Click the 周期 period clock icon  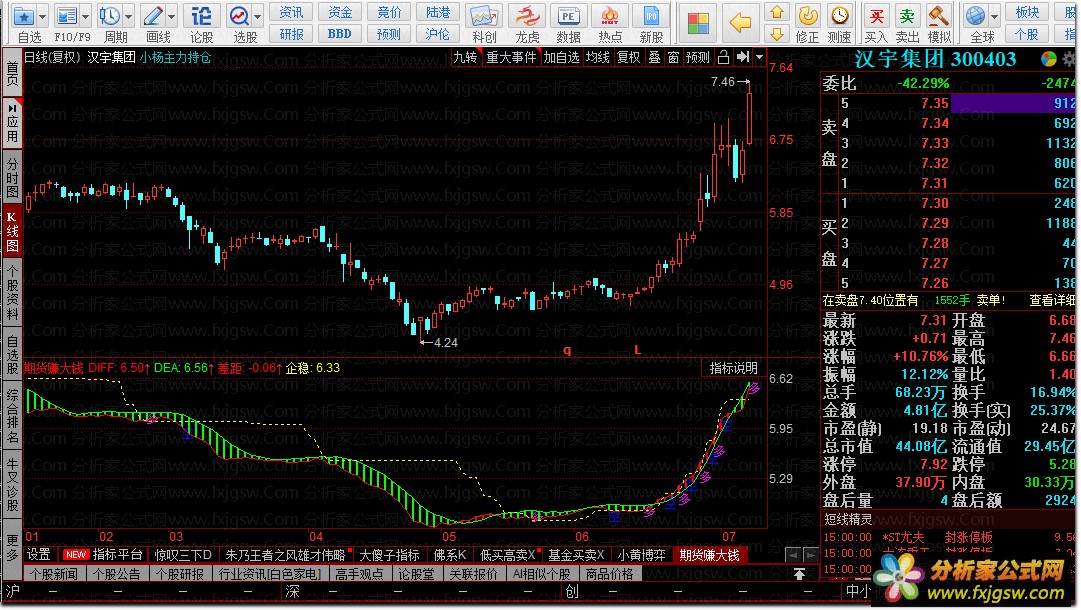109,16
